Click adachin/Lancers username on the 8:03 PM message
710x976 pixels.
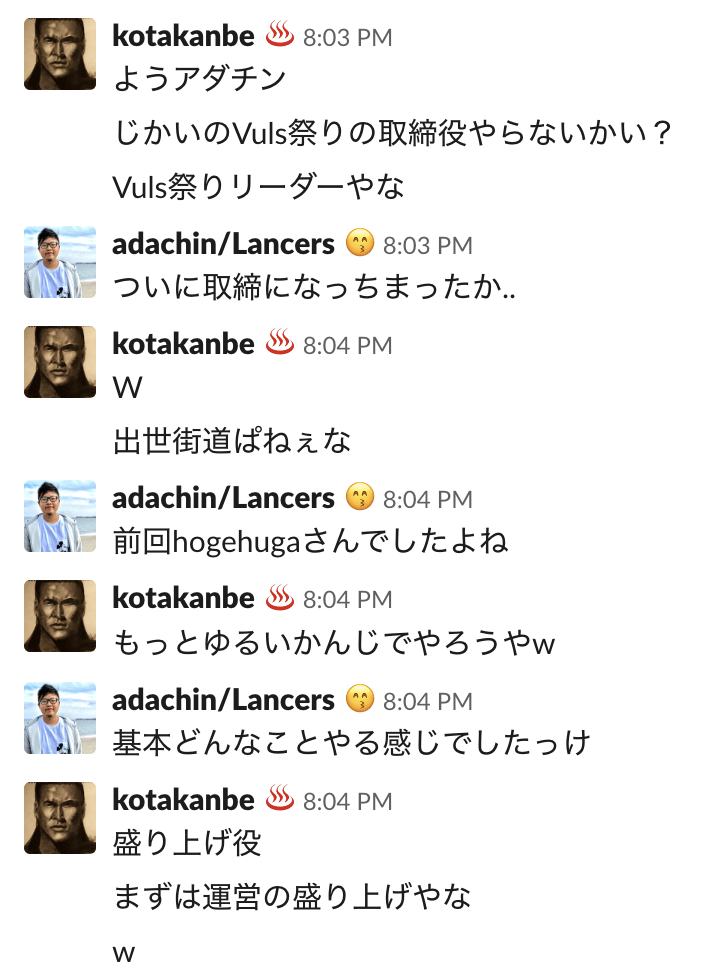tap(223, 244)
